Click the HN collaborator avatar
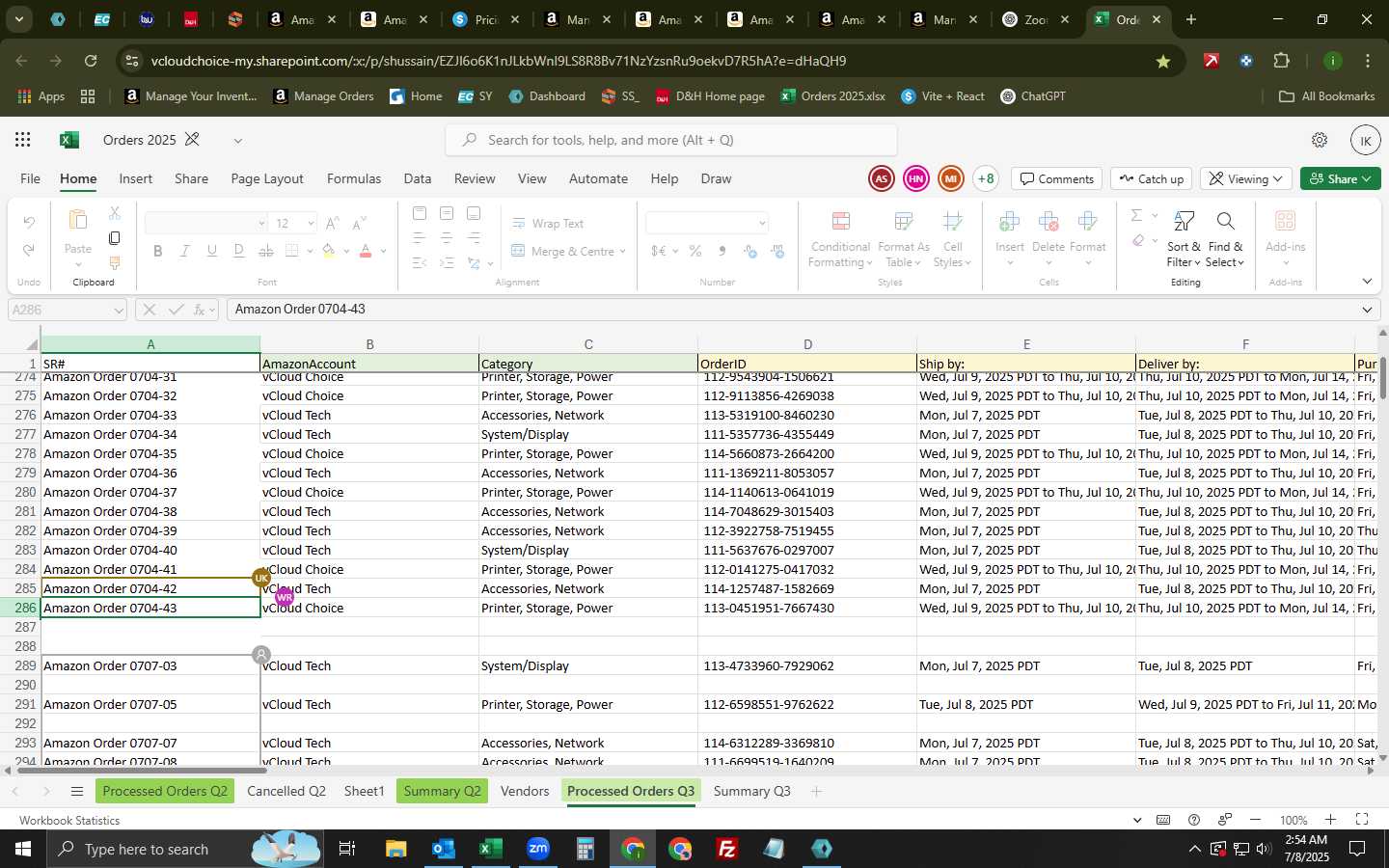The height and width of the screenshot is (868, 1389). point(916,178)
